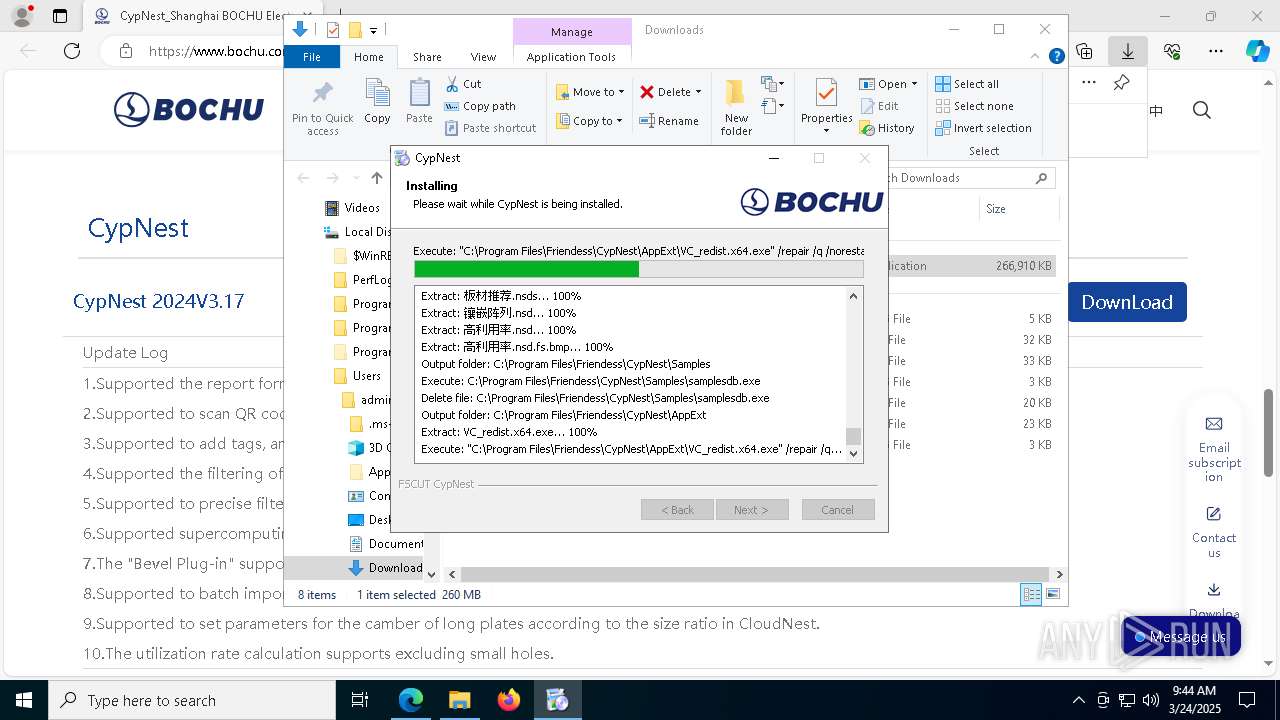The height and width of the screenshot is (720, 1280).
Task: Open Email subscription on BOCHU sidebar
Action: [x=1214, y=449]
